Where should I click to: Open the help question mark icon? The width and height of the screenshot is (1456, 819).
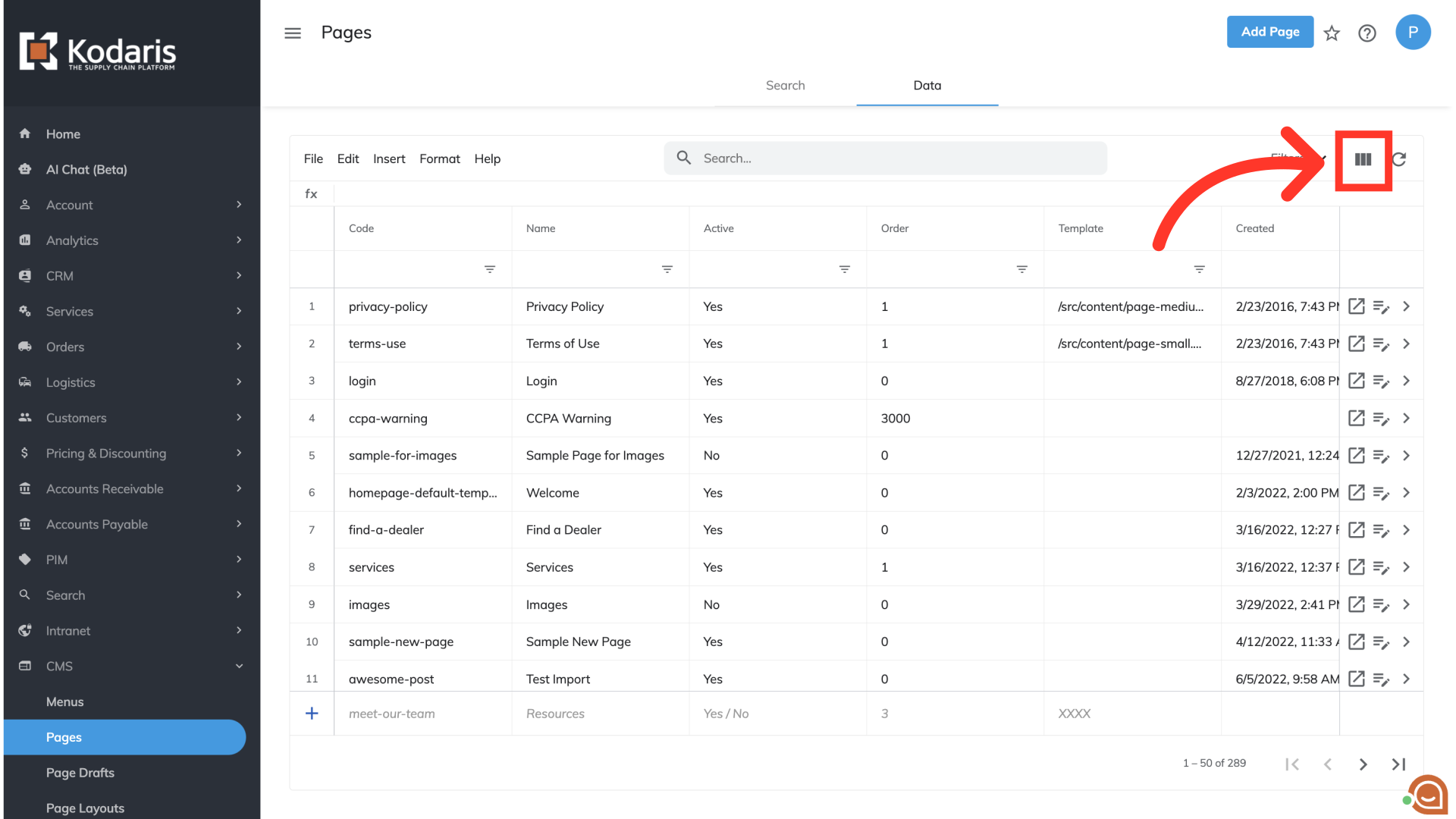tap(1367, 33)
